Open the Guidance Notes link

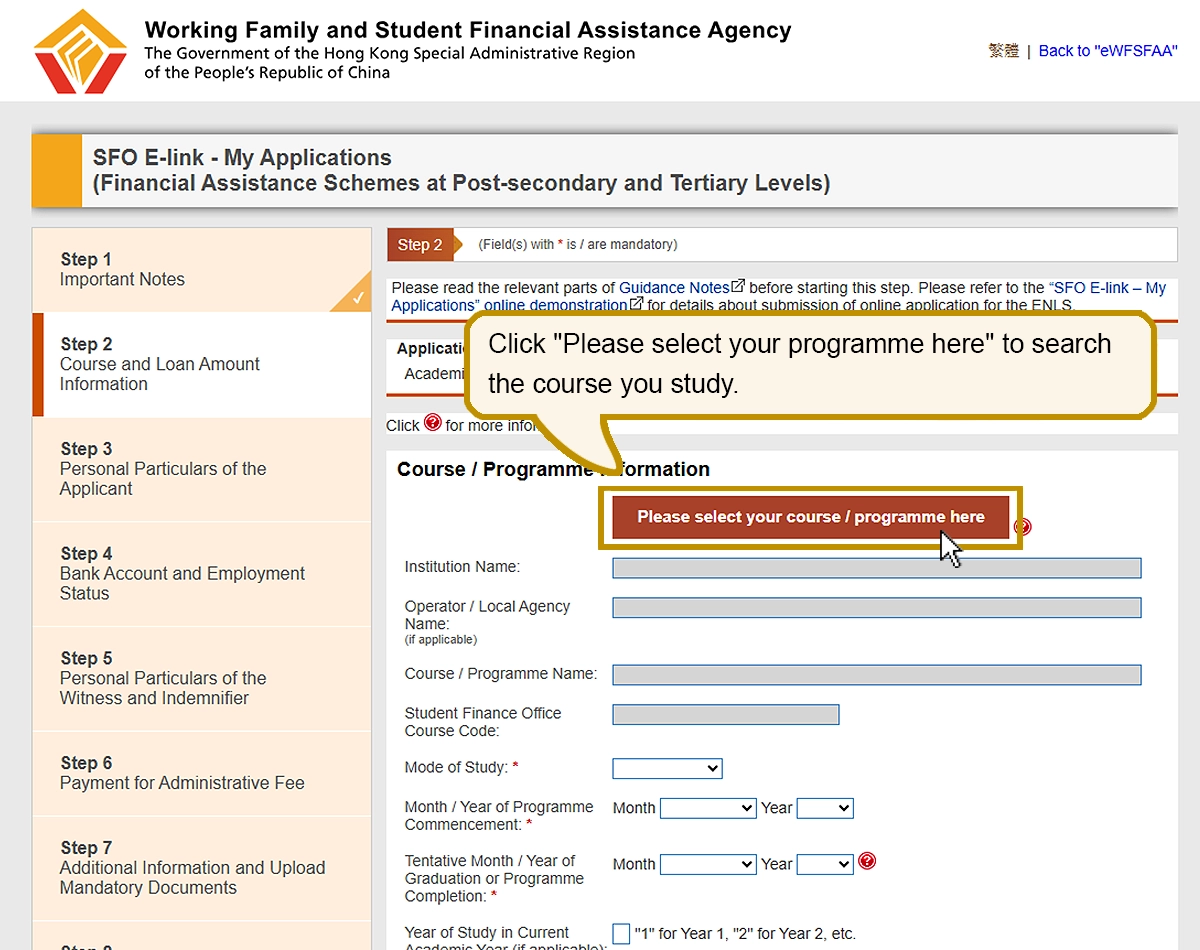coord(674,288)
